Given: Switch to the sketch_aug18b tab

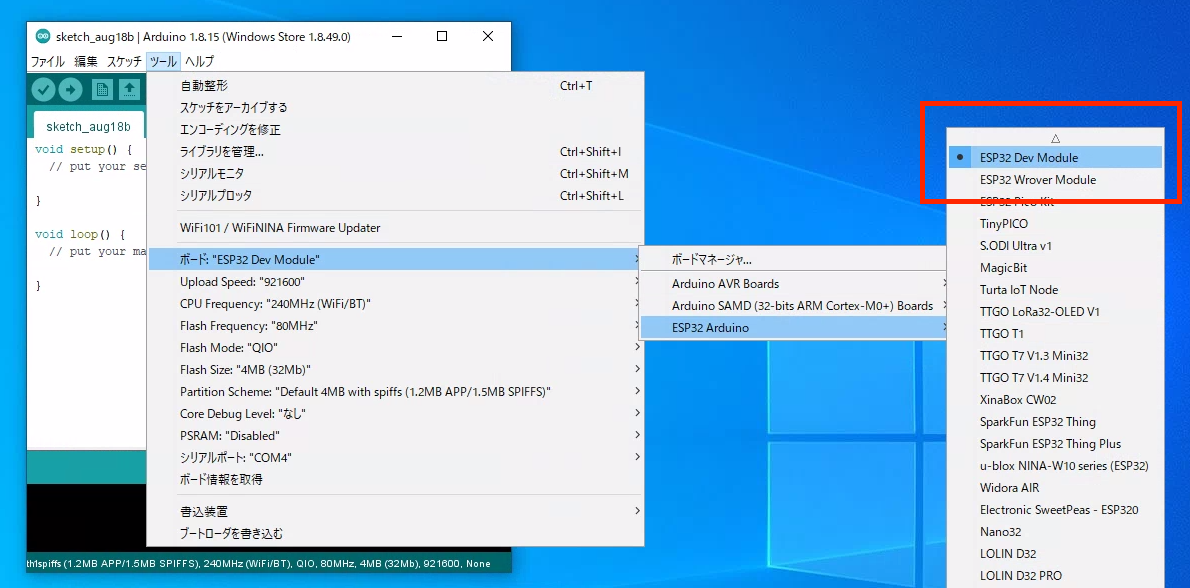Looking at the screenshot, I should point(88,126).
